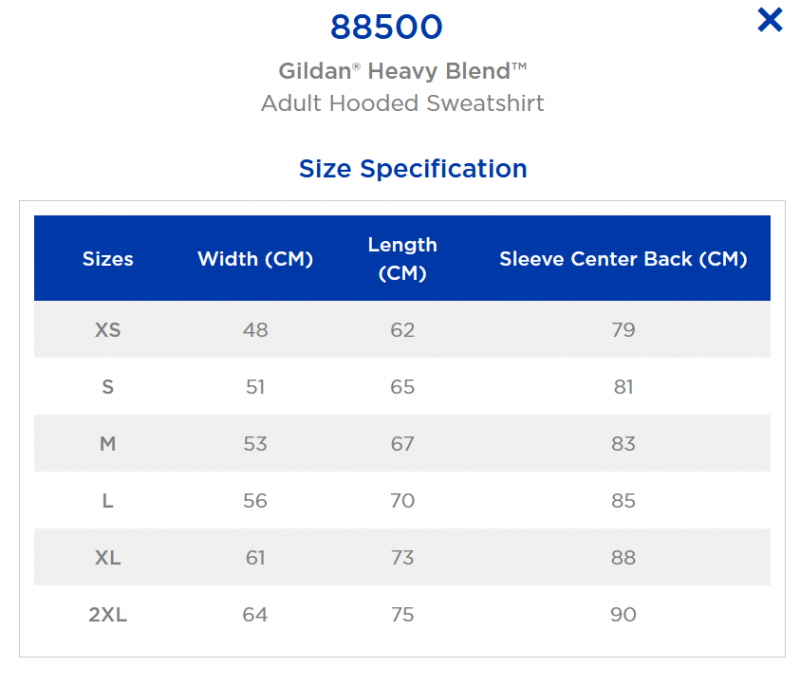Click M length value 67

point(403,444)
